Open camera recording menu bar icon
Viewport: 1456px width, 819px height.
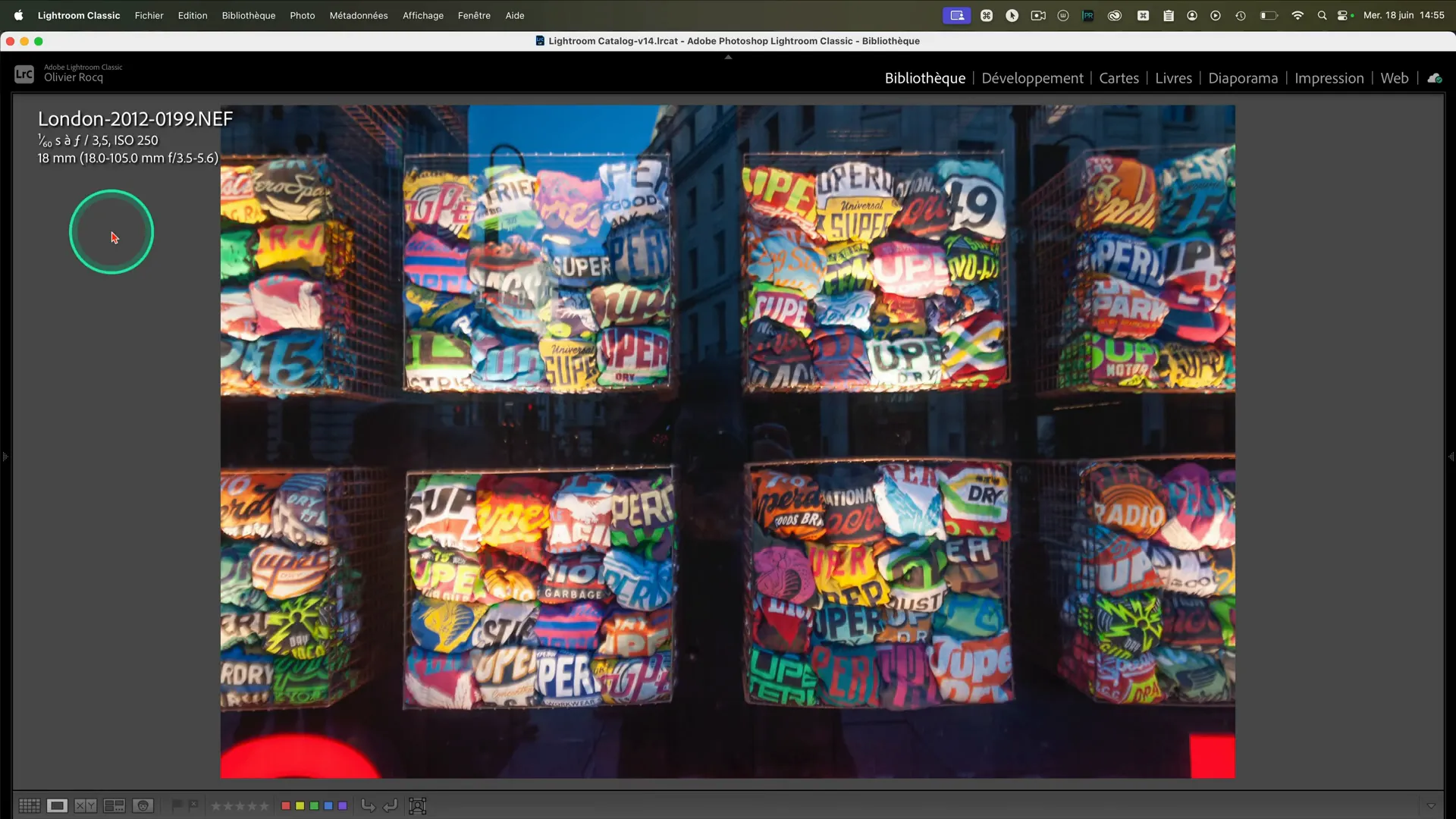pyautogui.click(x=1037, y=15)
